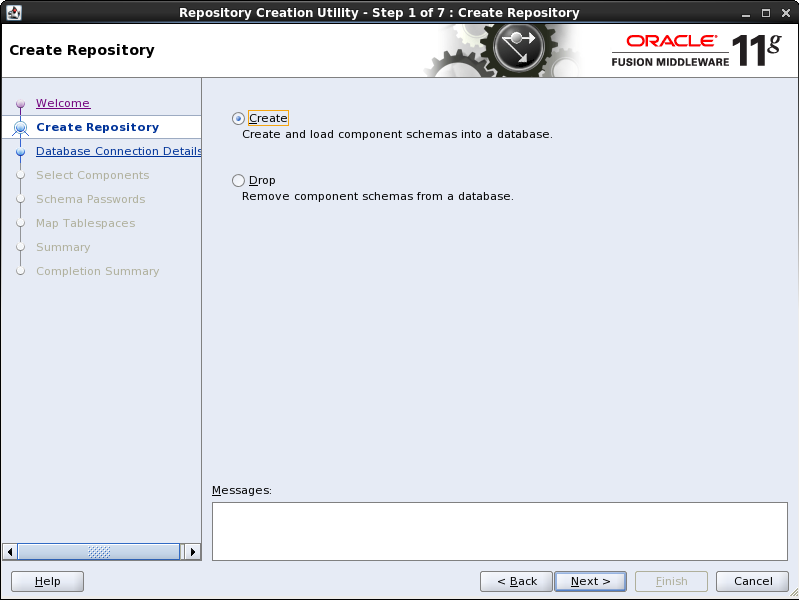Viewport: 799px width, 600px height.
Task: Click the Next button
Action: click(590, 581)
